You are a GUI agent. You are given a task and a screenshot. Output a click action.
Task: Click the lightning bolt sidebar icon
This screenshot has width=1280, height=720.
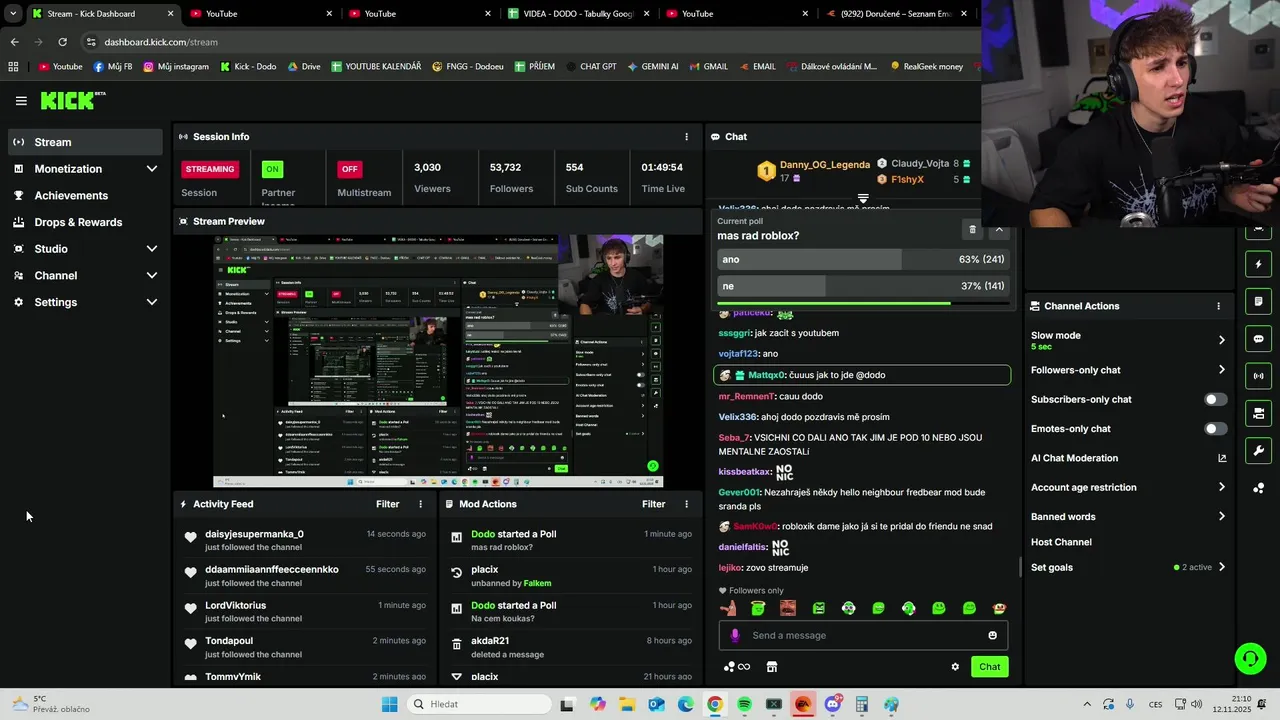(1258, 265)
